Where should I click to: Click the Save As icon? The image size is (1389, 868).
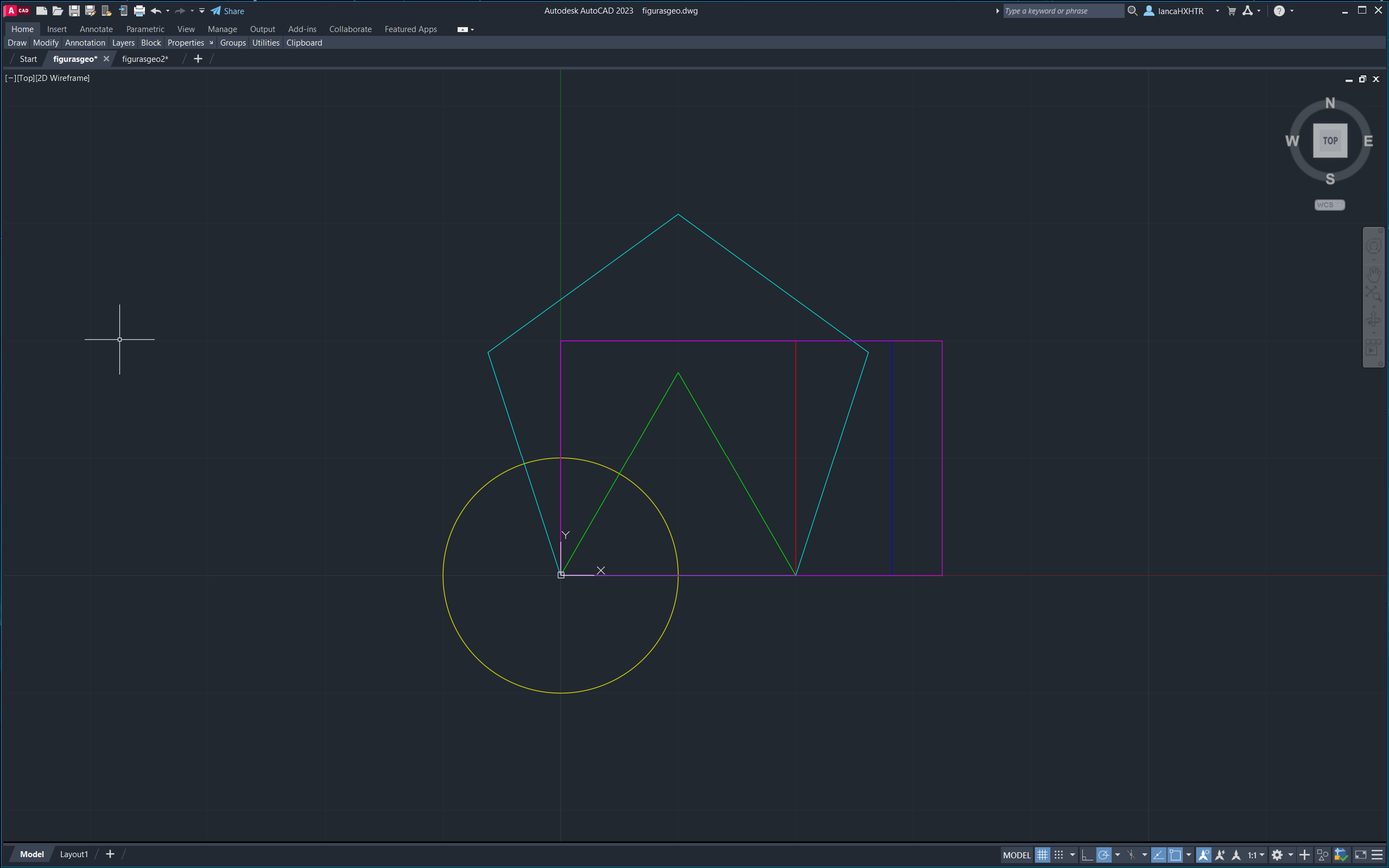tap(90, 10)
